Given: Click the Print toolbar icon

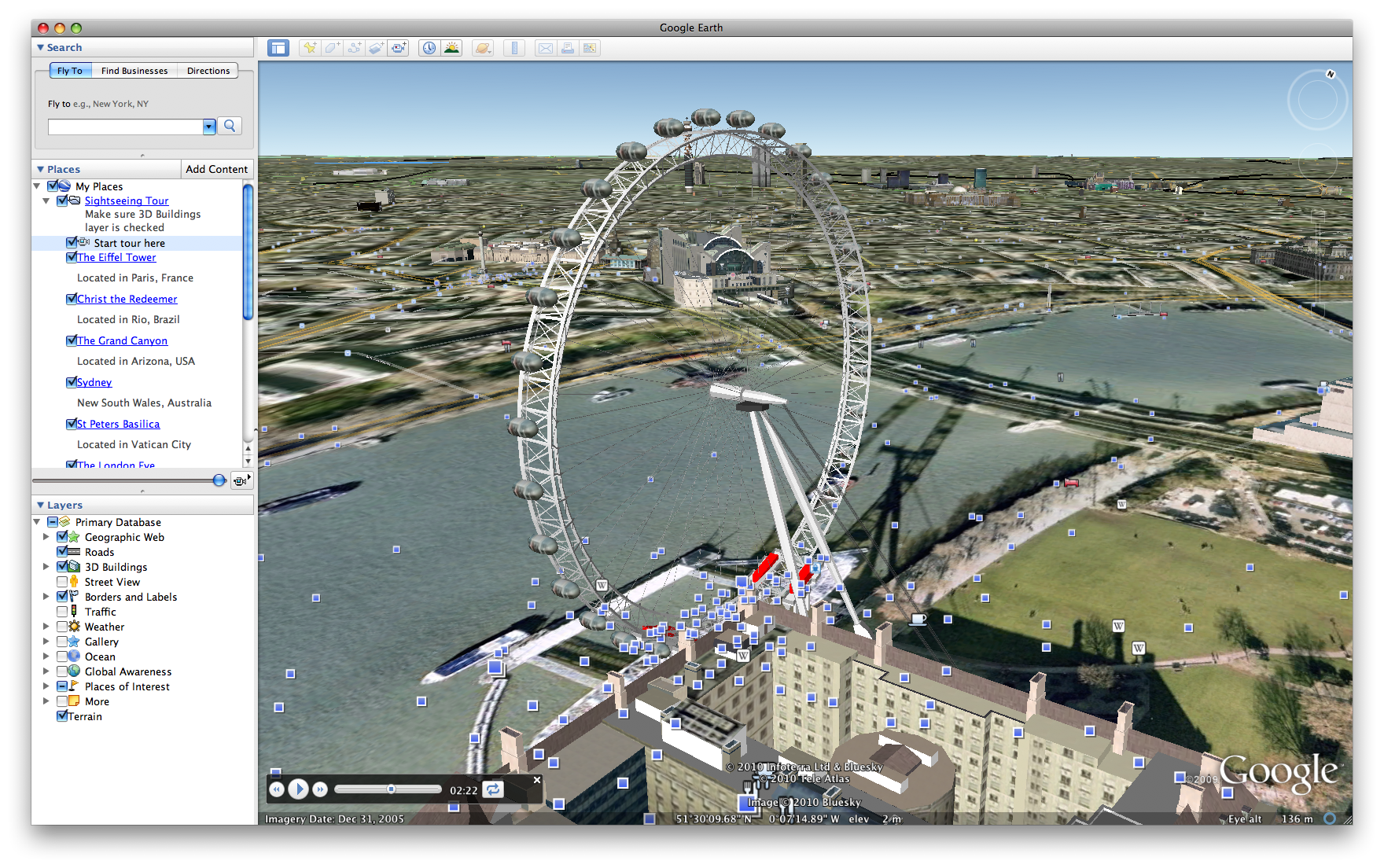Looking at the screenshot, I should pos(567,48).
